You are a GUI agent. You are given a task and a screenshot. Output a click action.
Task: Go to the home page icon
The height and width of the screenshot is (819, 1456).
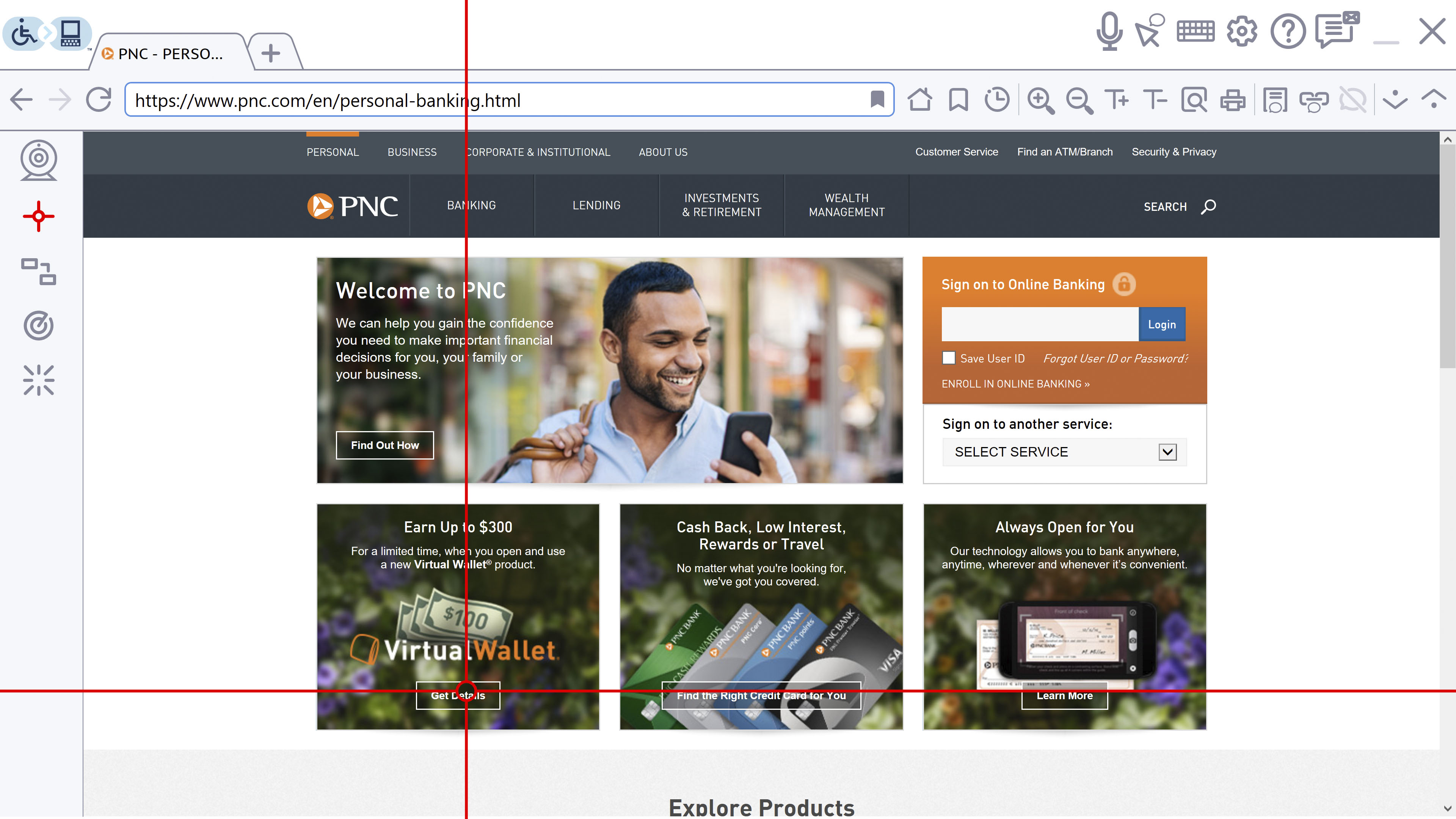pos(919,100)
